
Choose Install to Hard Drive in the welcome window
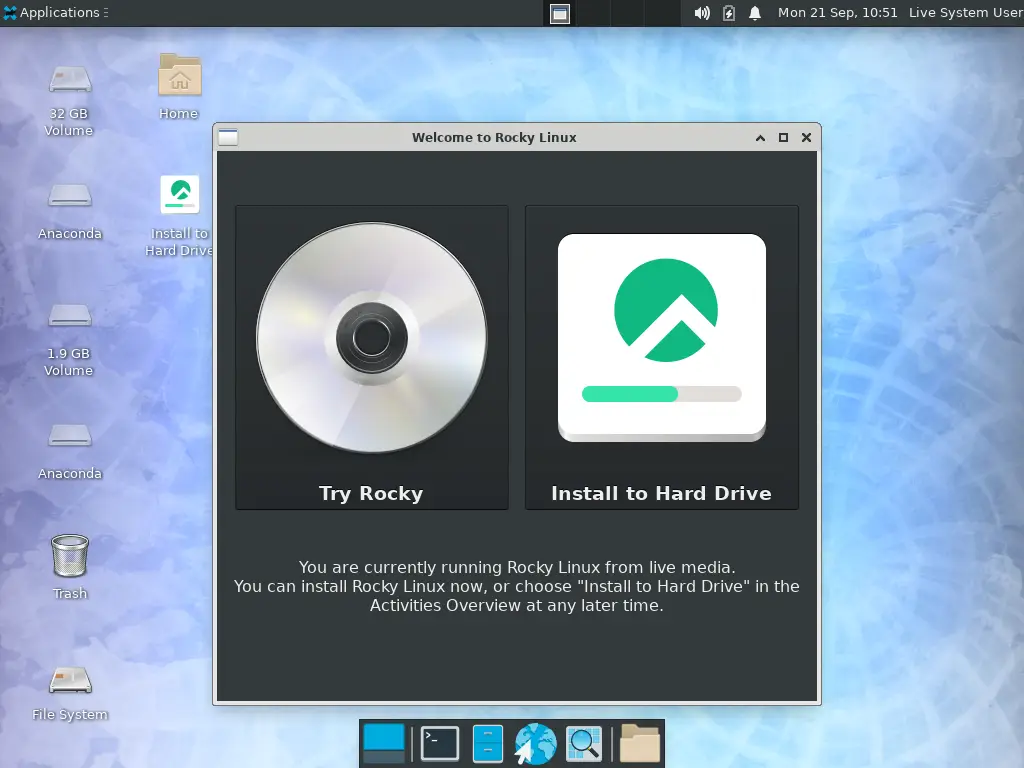(662, 357)
